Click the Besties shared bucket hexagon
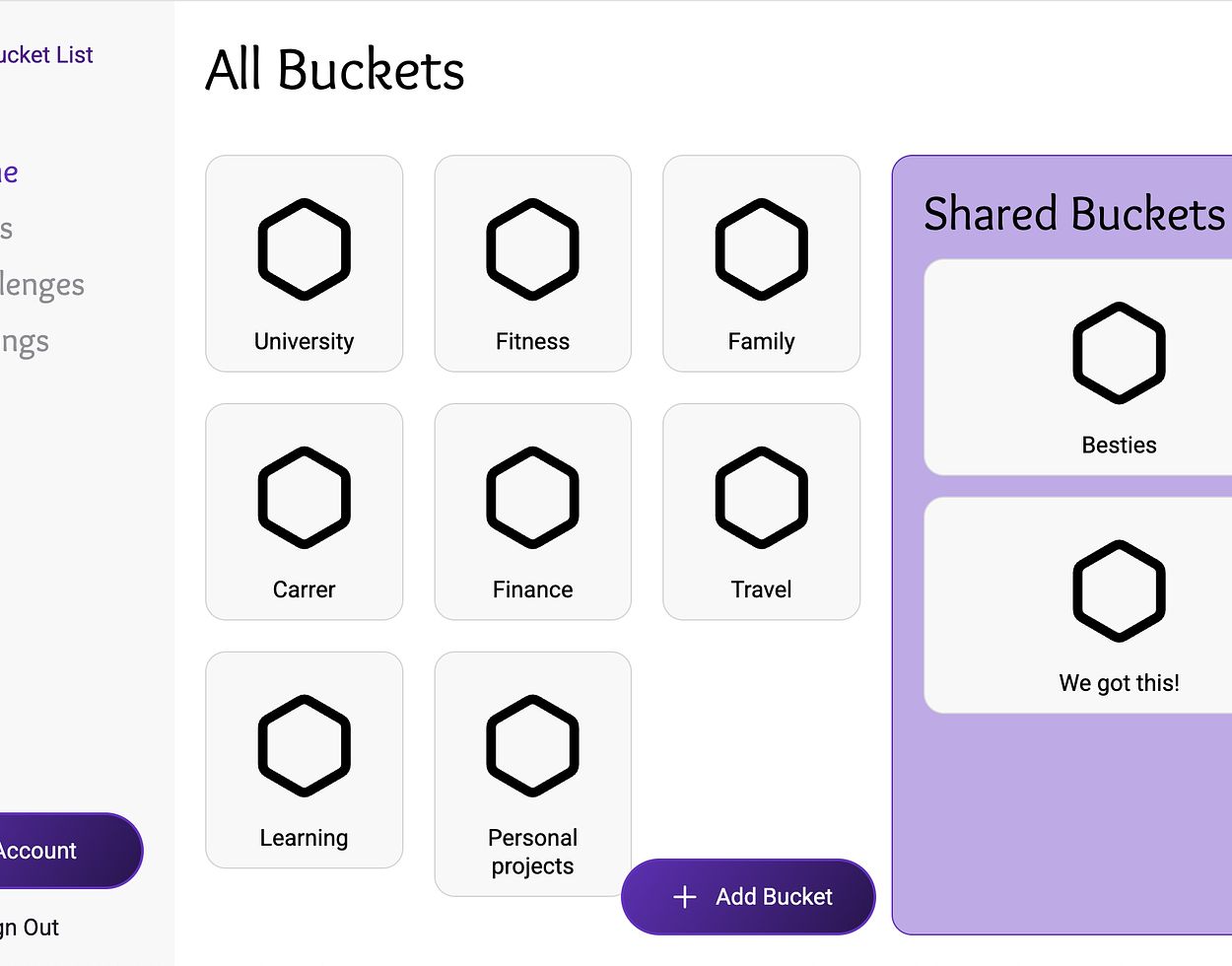This screenshot has width=1232, height=966. [1119, 352]
